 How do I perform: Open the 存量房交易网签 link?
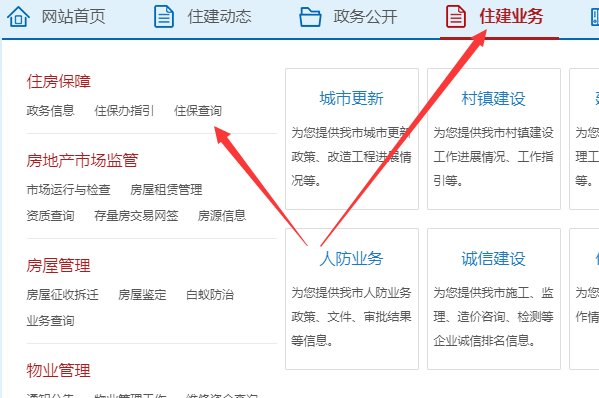click(136, 216)
